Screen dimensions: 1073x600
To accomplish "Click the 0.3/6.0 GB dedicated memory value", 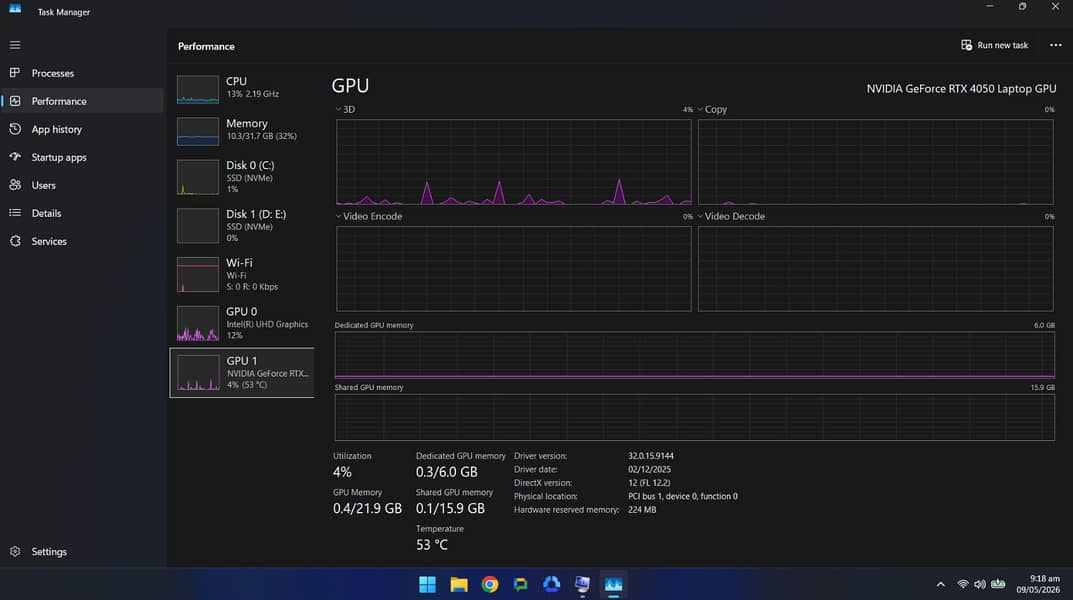I will (446, 472).
